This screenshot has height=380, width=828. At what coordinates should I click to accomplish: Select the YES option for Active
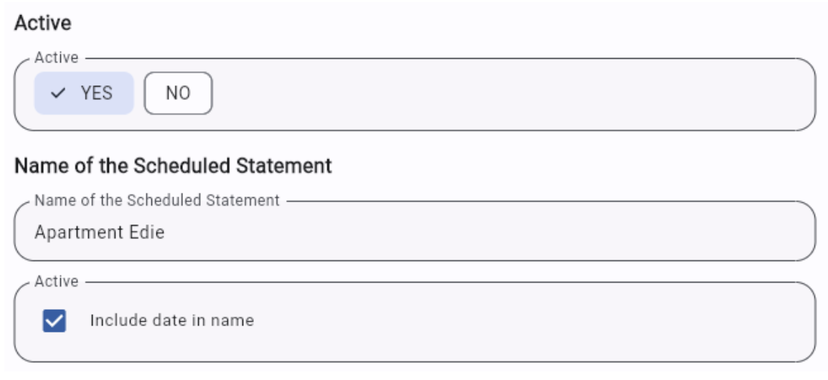[84, 93]
